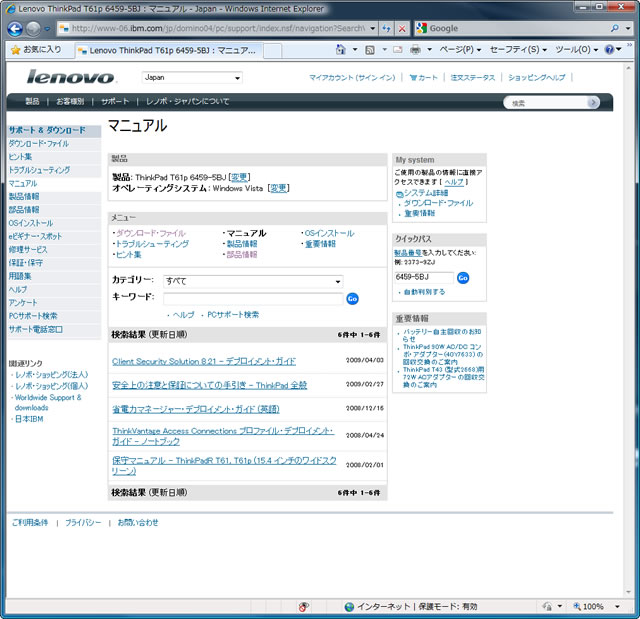Click the Home page icon

tap(340, 49)
